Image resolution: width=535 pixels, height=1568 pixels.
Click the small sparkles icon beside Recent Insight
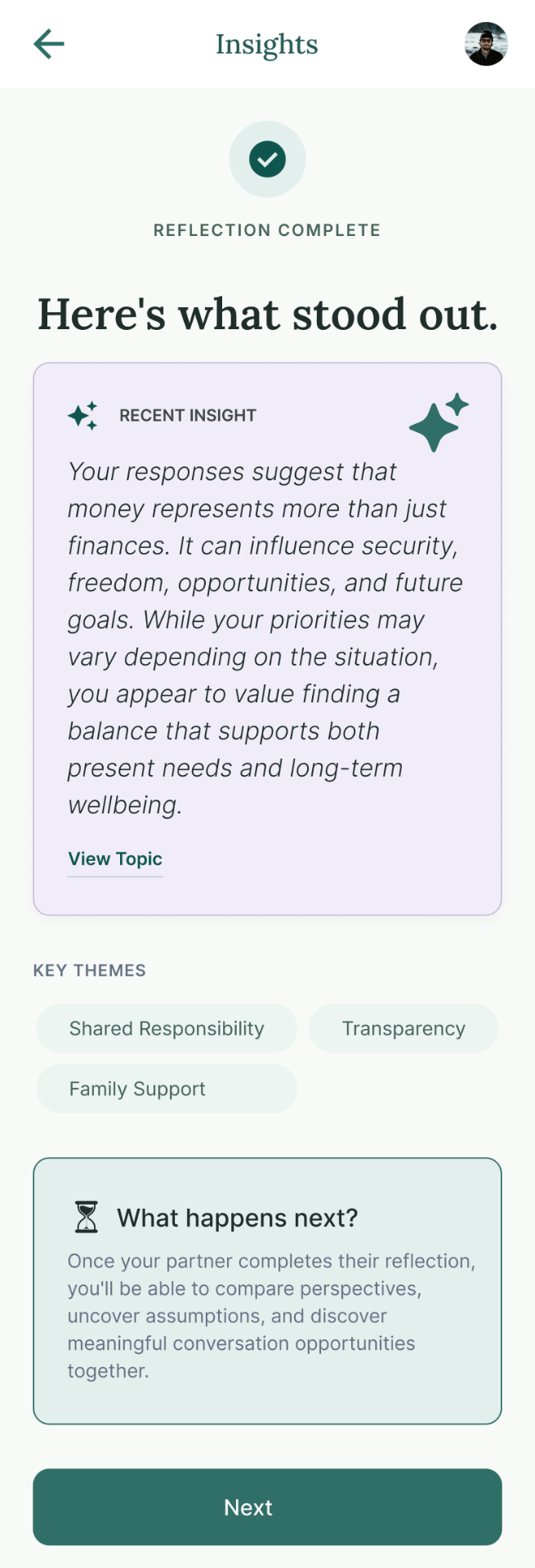click(x=82, y=416)
